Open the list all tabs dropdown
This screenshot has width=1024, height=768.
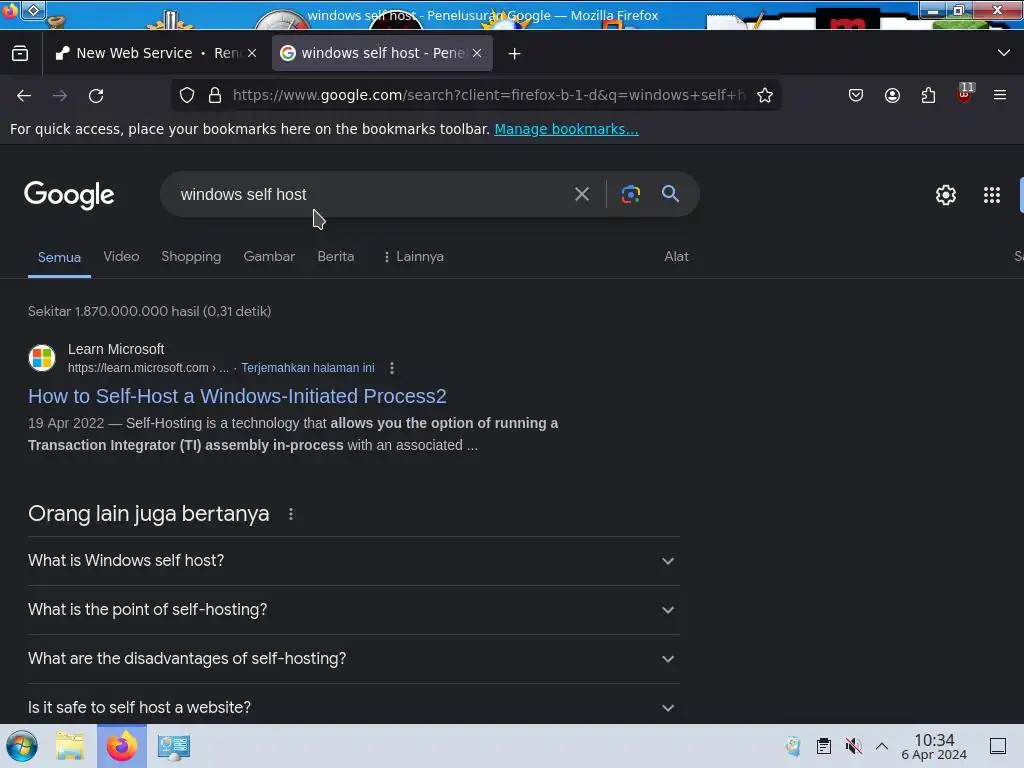[x=1004, y=53]
